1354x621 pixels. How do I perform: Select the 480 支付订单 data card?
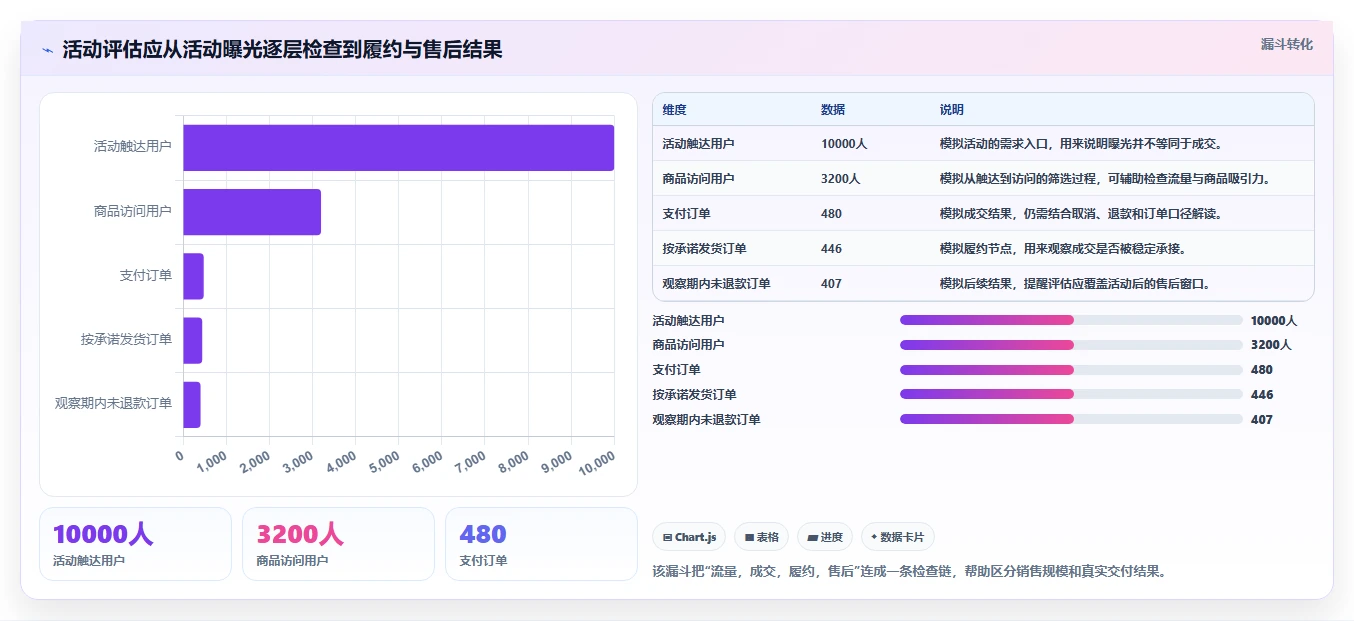tap(541, 544)
